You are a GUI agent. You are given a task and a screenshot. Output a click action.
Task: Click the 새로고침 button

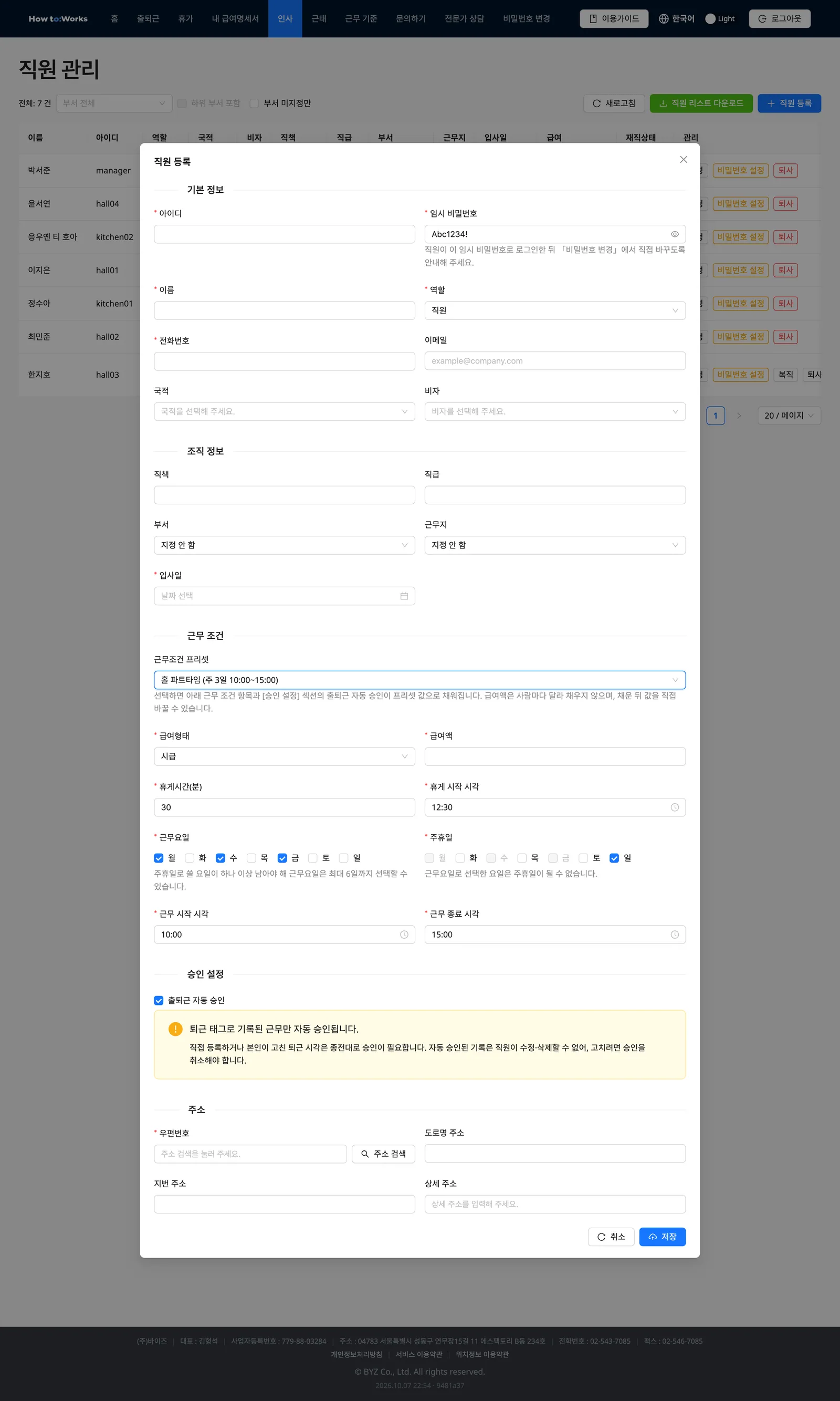[x=614, y=103]
